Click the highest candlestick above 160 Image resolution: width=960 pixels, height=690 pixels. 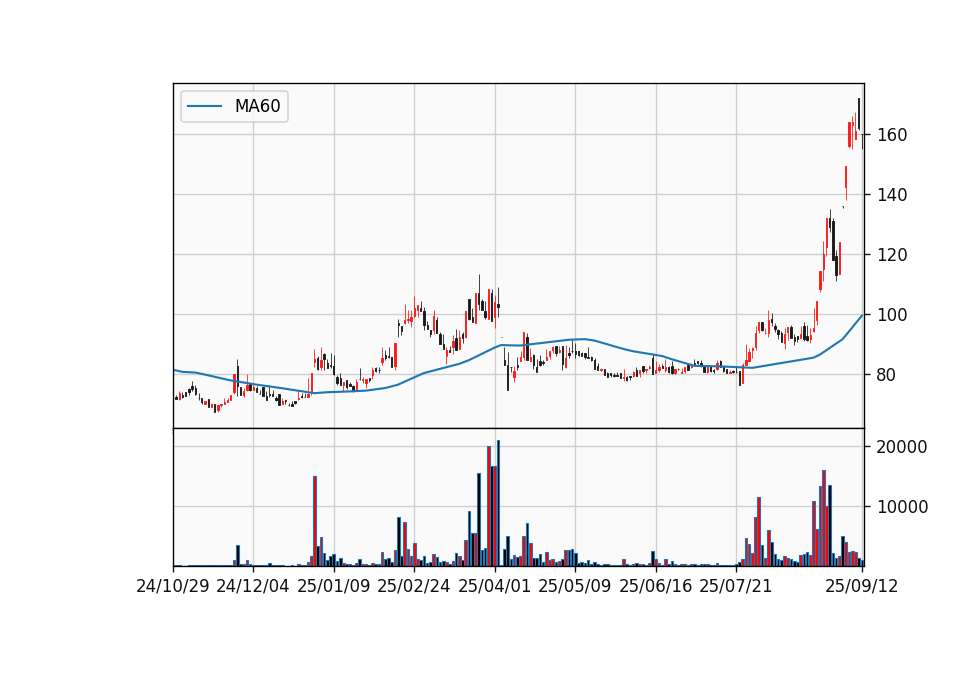click(859, 114)
